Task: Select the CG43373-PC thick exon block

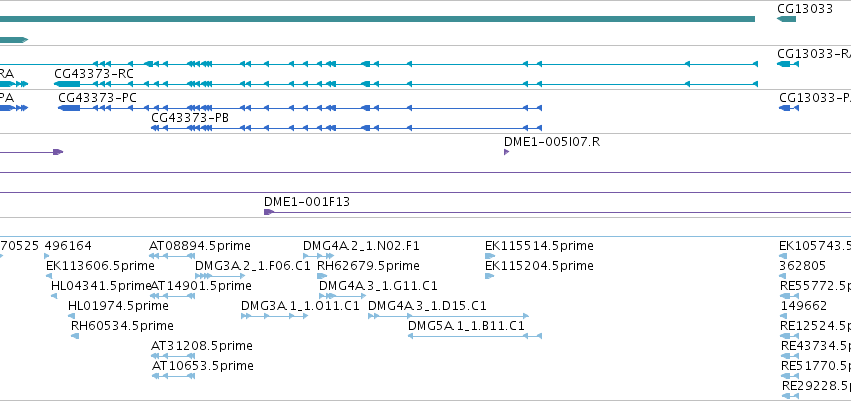Action: [x=69, y=108]
